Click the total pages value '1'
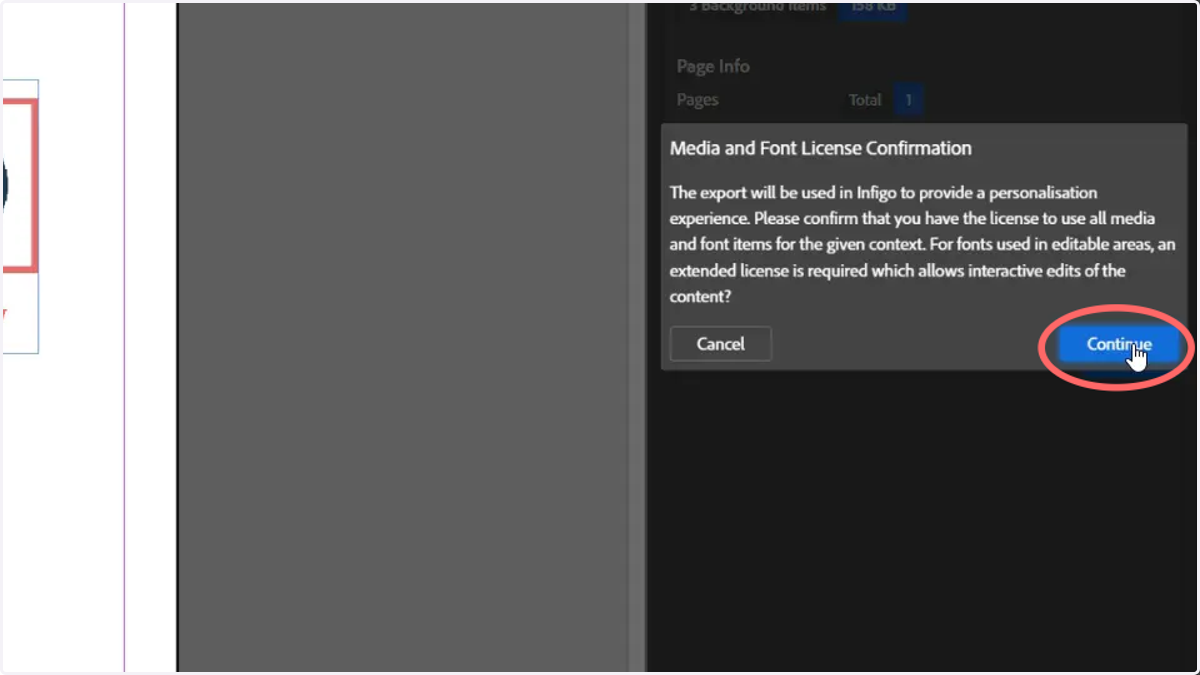Screen dimensions: 1200x675 click(x=908, y=100)
